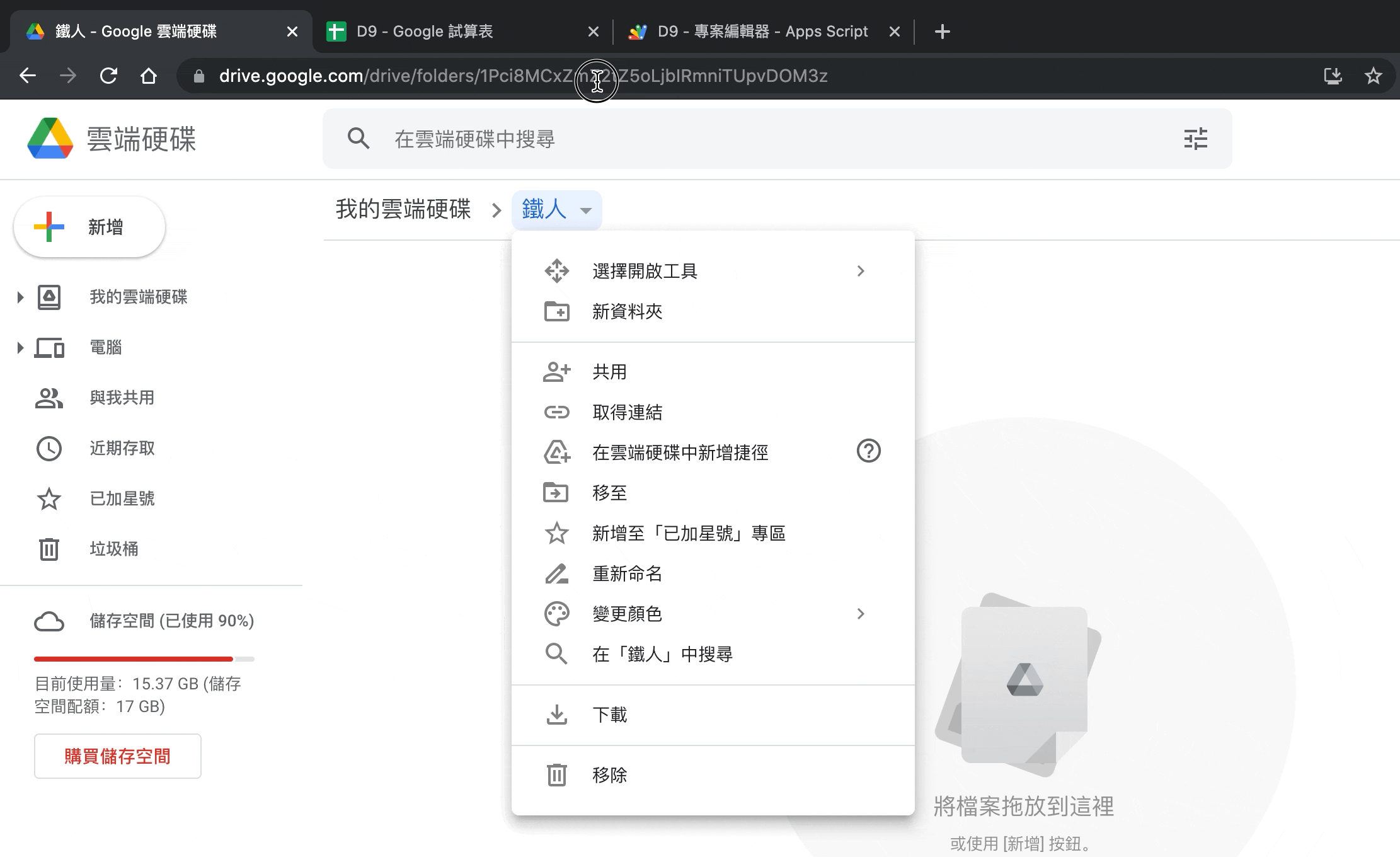Click the palette icon for 變更顏色

tap(556, 614)
